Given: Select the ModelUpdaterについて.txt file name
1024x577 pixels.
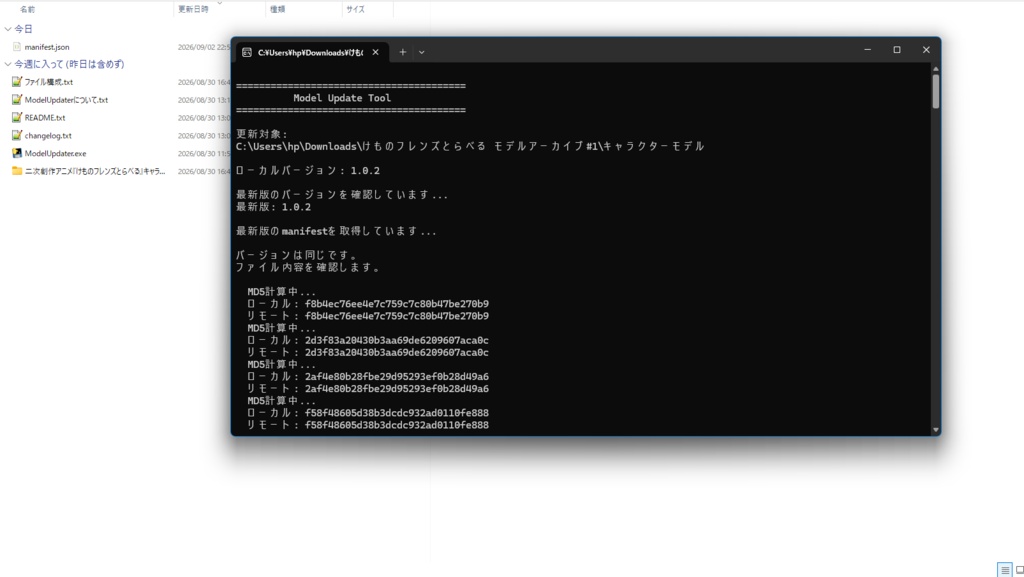Looking at the screenshot, I should coord(66,100).
